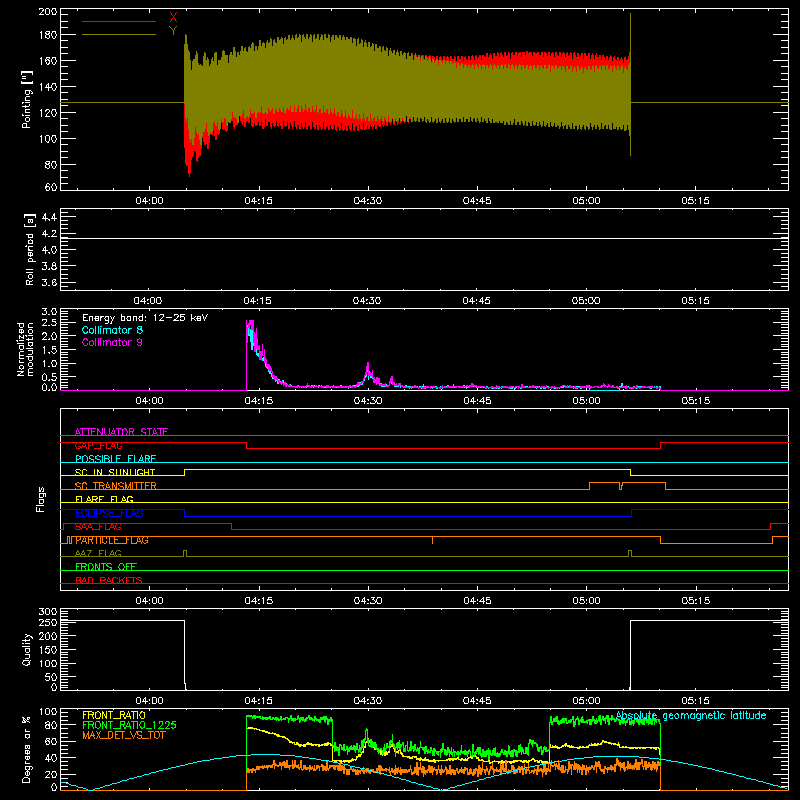Select the Y legend label in Pointing plot
This screenshot has width=800, height=800.
173,31
